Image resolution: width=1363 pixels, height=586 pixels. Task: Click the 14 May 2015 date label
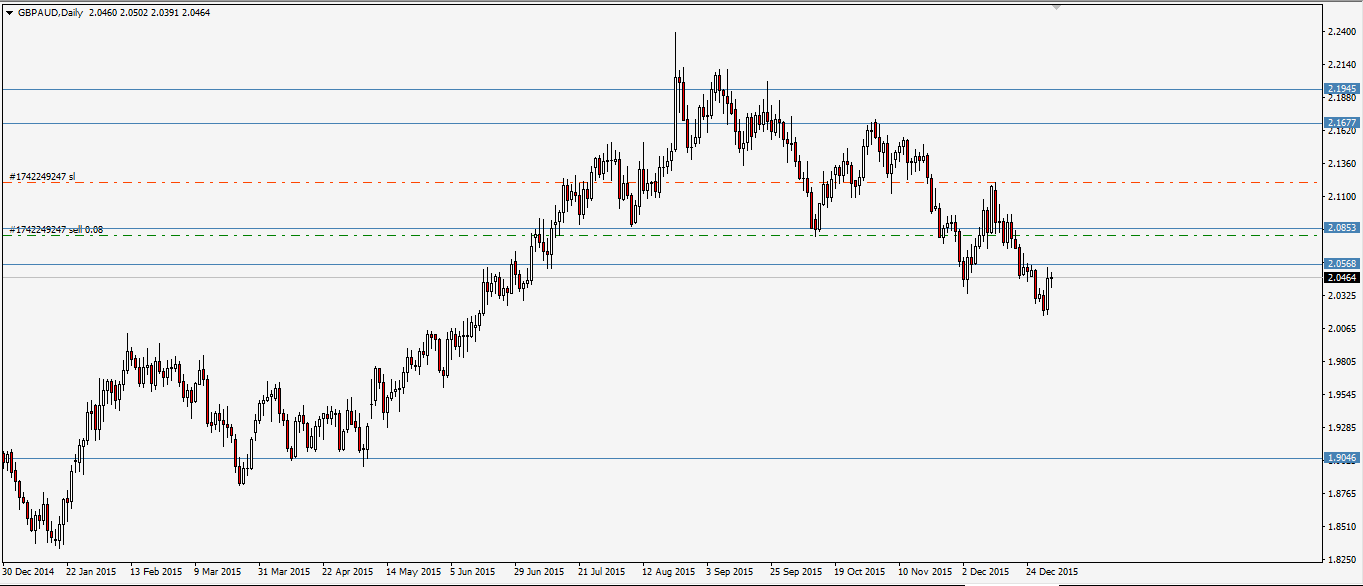[413, 572]
